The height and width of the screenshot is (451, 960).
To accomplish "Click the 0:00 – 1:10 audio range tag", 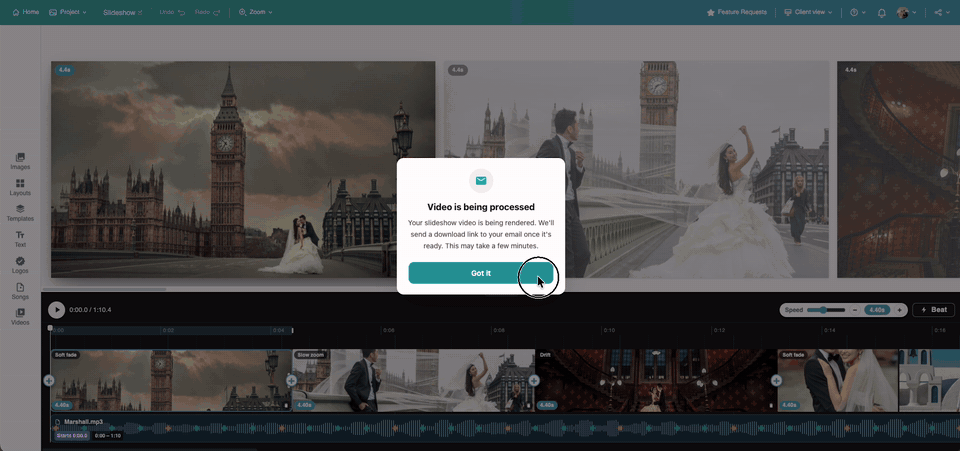I will click(108, 436).
